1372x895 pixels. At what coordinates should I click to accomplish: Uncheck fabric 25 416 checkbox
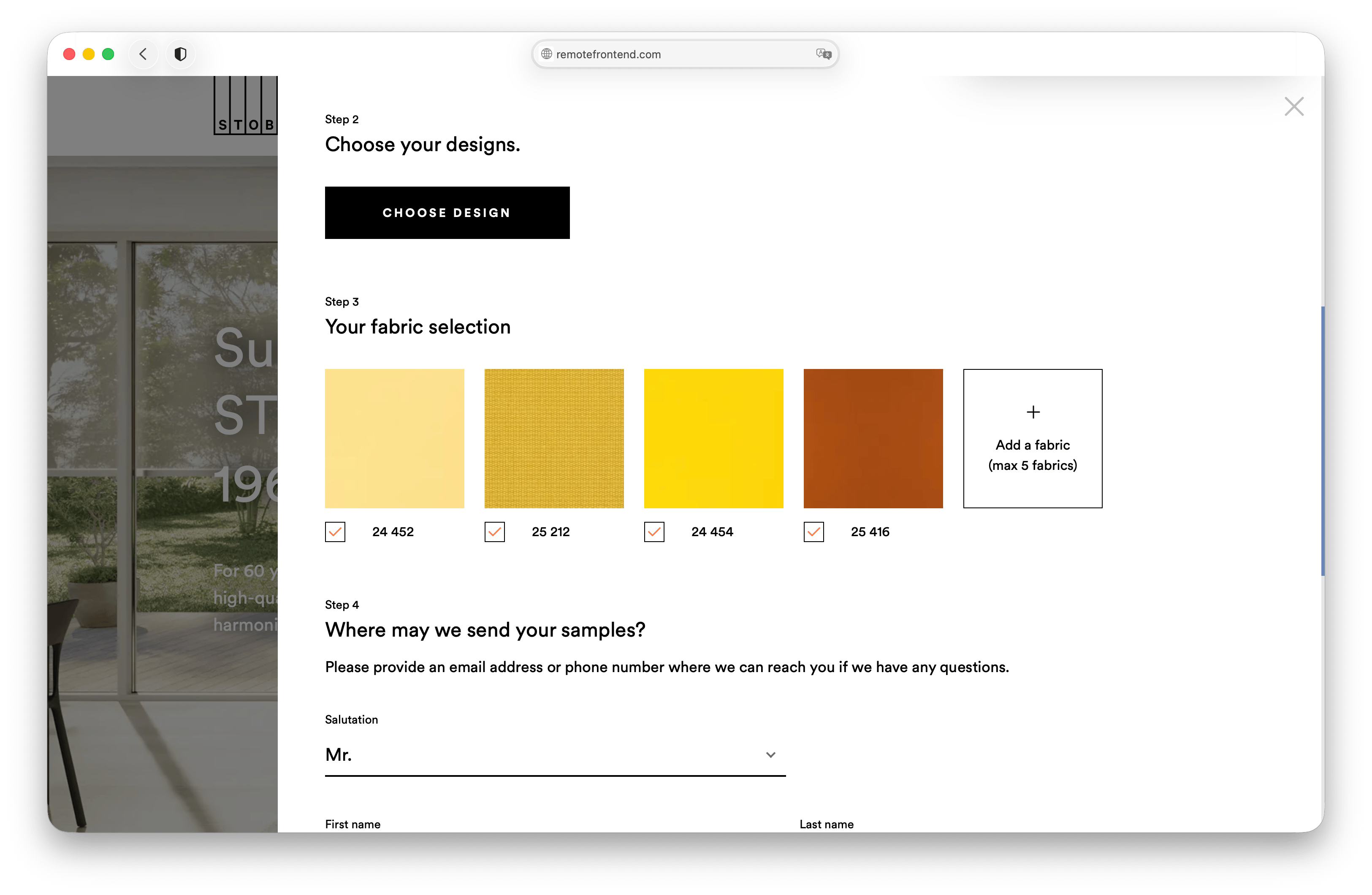coord(814,532)
